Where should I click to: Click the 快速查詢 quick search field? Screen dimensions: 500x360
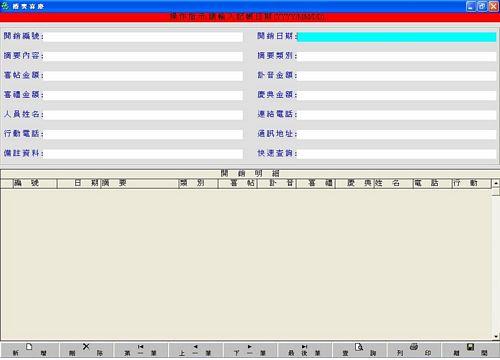click(x=397, y=154)
